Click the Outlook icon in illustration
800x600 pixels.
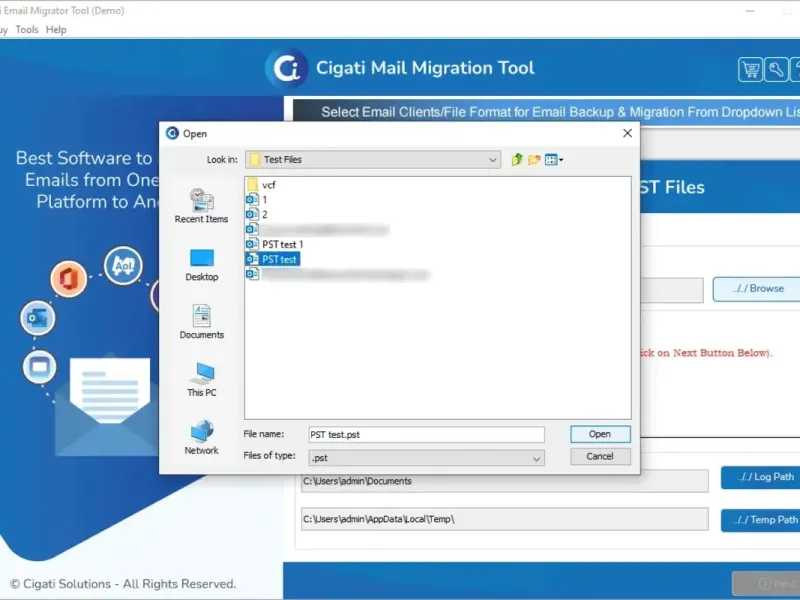pyautogui.click(x=38, y=318)
